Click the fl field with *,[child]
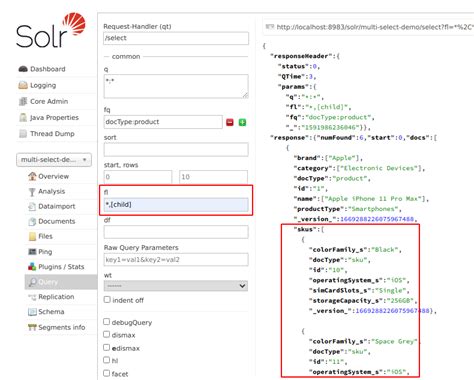The width and height of the screenshot is (474, 380). [176, 205]
